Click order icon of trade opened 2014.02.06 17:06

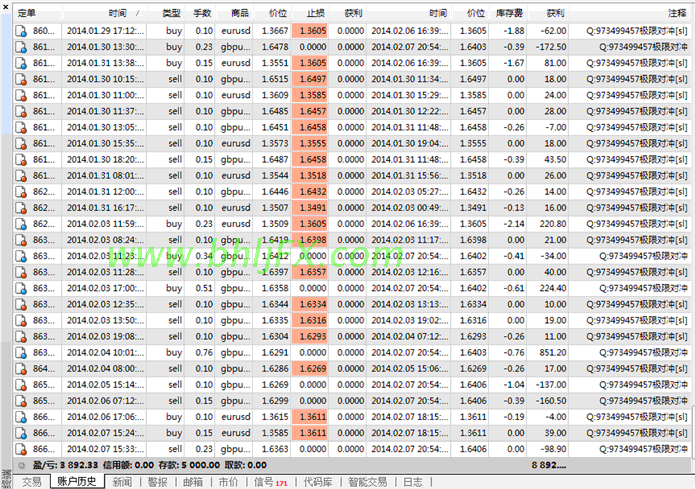point(21,417)
